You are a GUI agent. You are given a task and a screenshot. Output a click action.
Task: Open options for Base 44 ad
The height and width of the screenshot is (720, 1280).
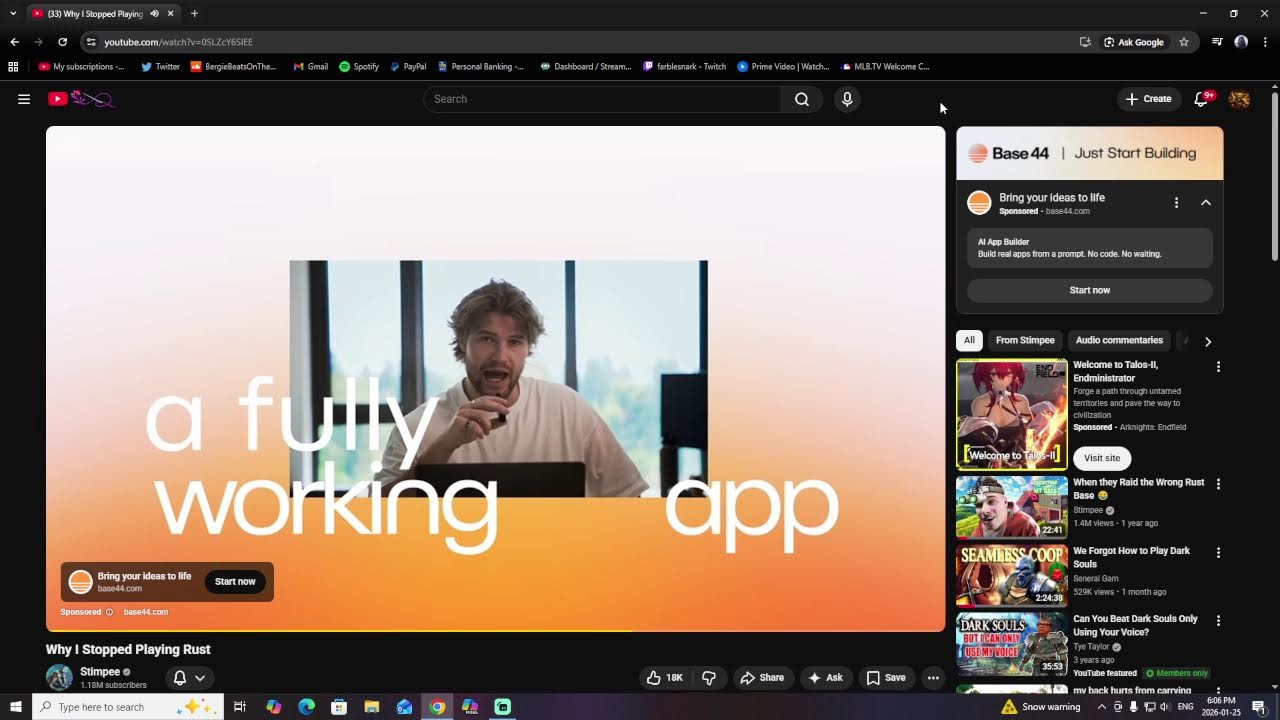pos(1176,203)
